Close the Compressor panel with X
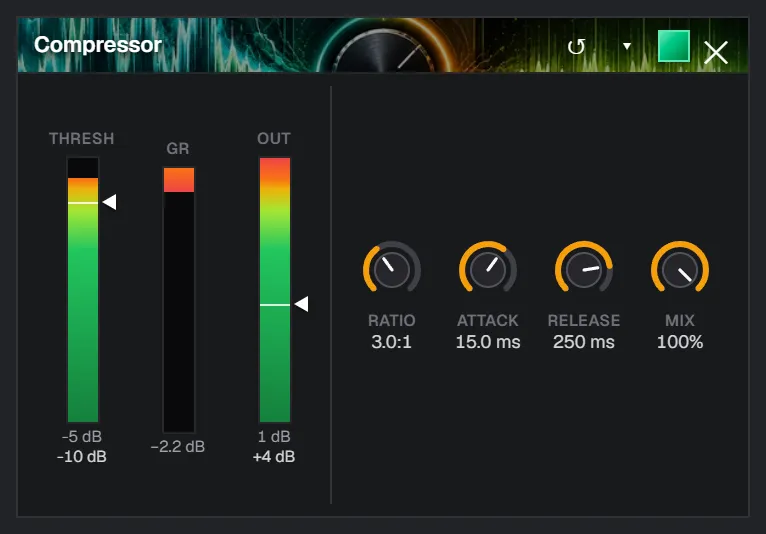The width and height of the screenshot is (766, 534). coord(716,52)
